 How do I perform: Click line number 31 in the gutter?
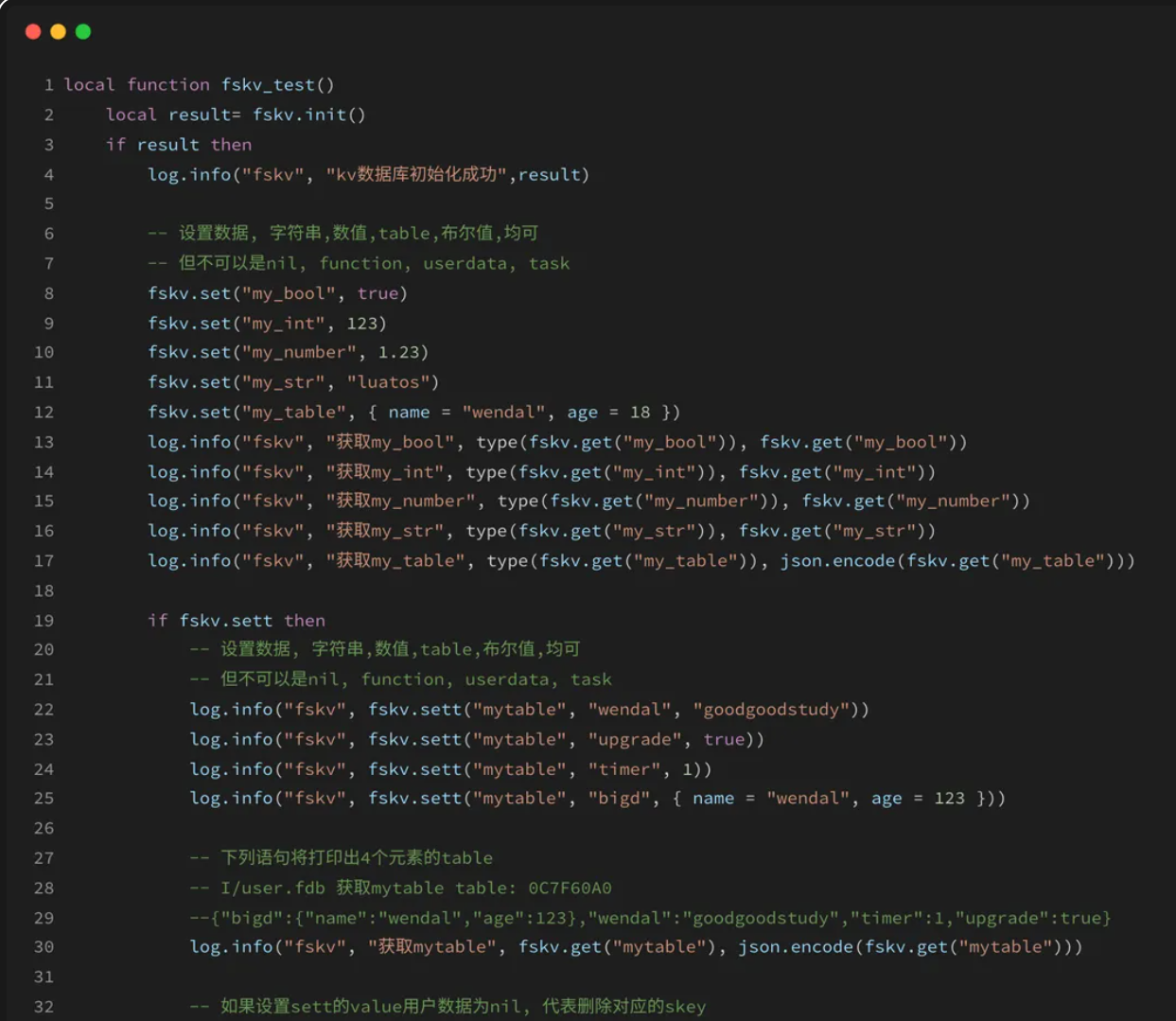(44, 977)
